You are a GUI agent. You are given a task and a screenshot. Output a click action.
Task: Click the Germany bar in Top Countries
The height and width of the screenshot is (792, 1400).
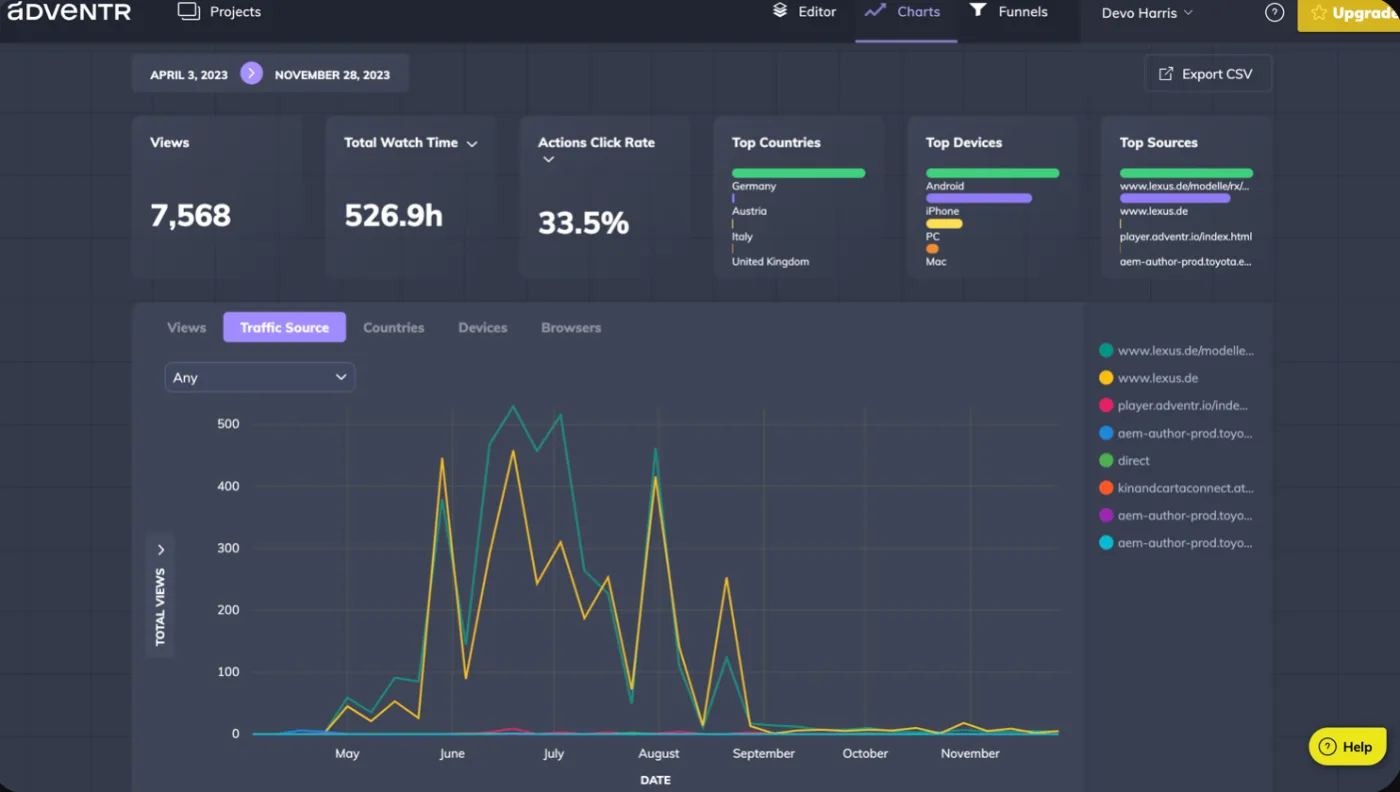point(798,173)
